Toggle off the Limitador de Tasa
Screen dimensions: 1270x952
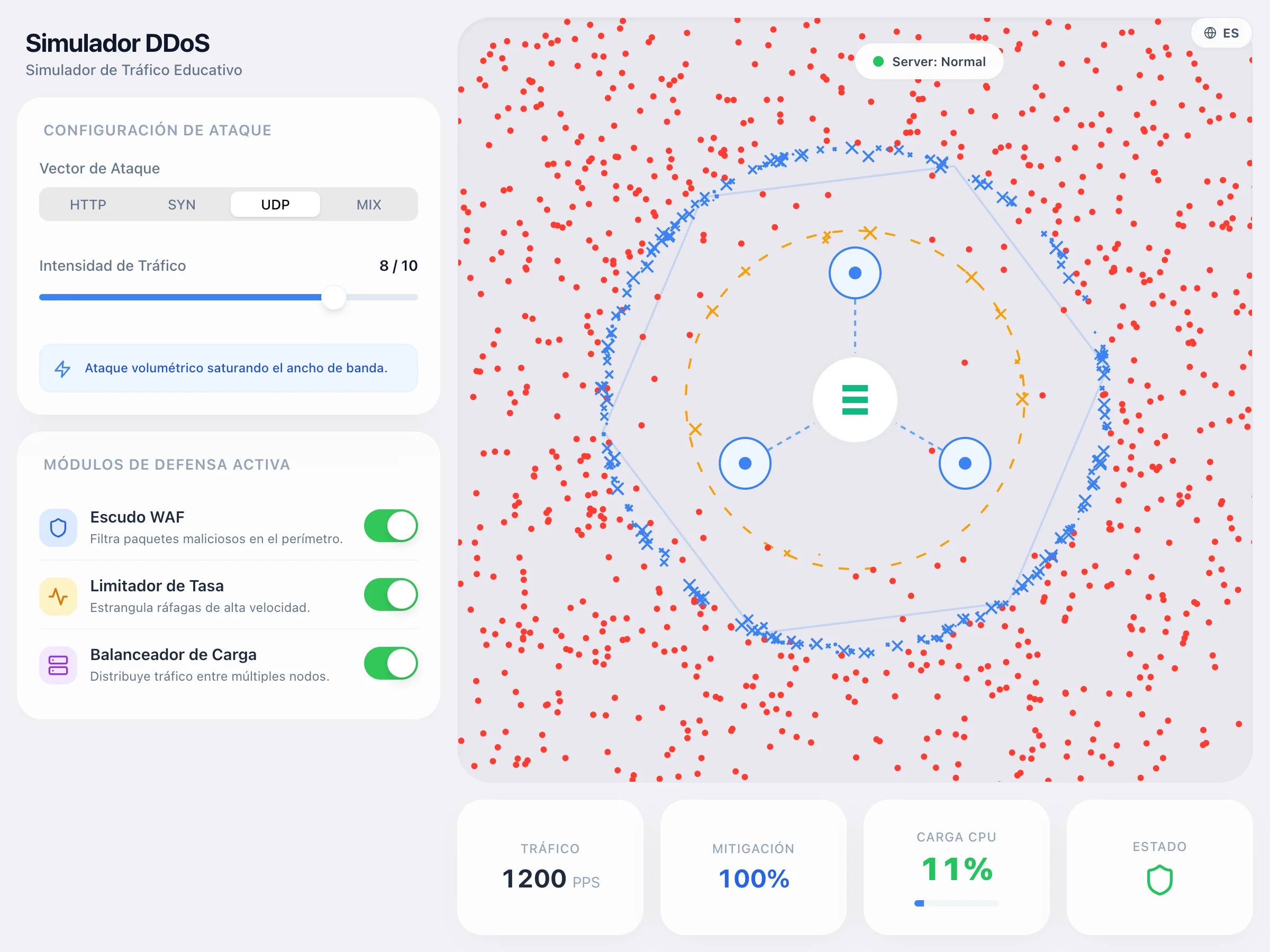pos(391,595)
